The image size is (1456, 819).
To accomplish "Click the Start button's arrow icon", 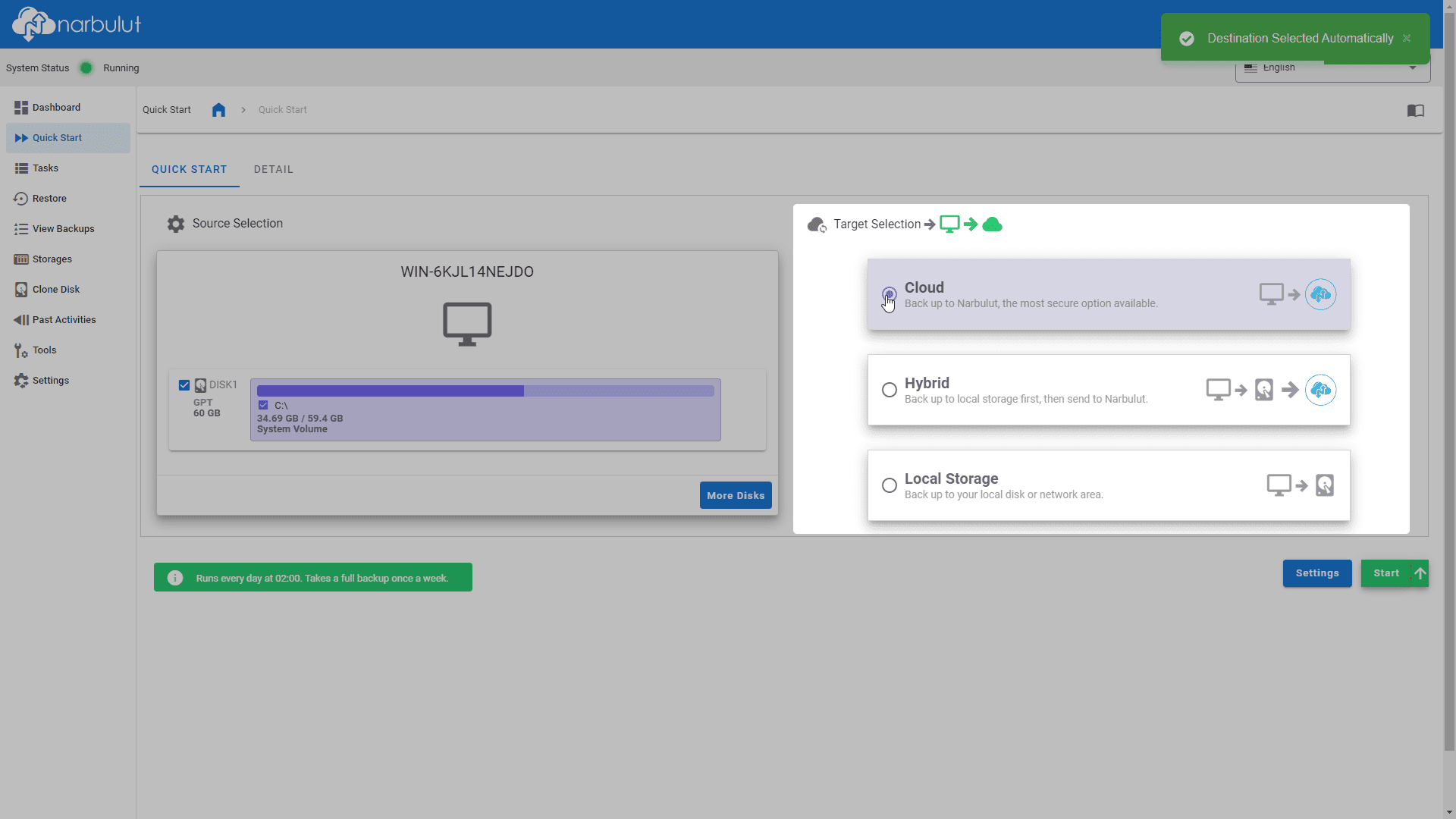I will point(1420,573).
